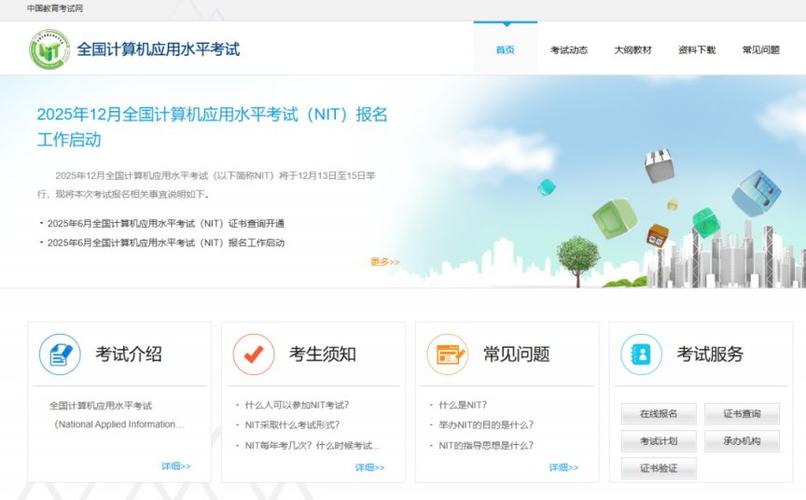Click 详细>> in the 常见问题 card
The height and width of the screenshot is (500, 806).
click(x=563, y=467)
